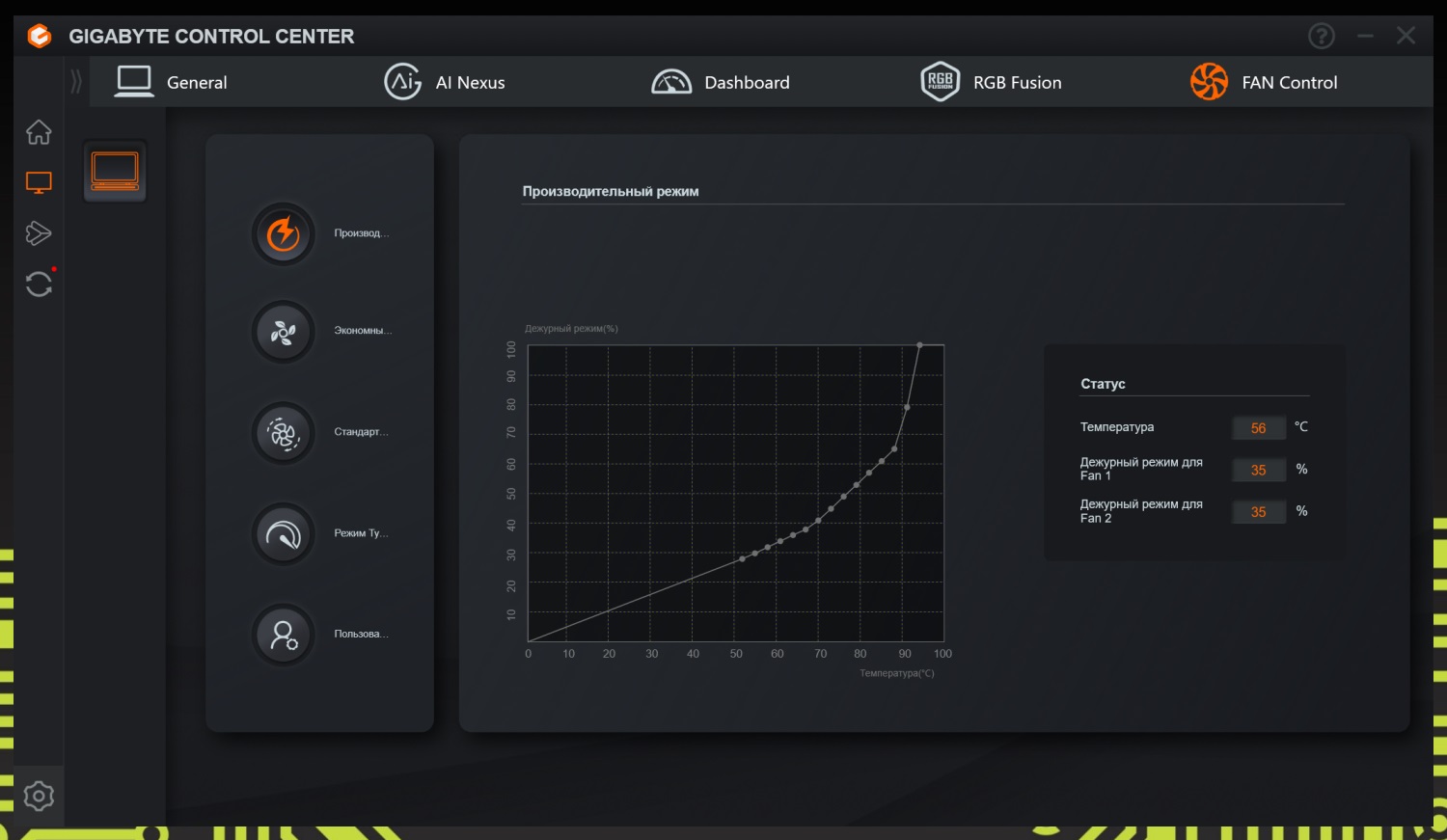Click the Экономны... mode label
The height and width of the screenshot is (840, 1447).
364,331
